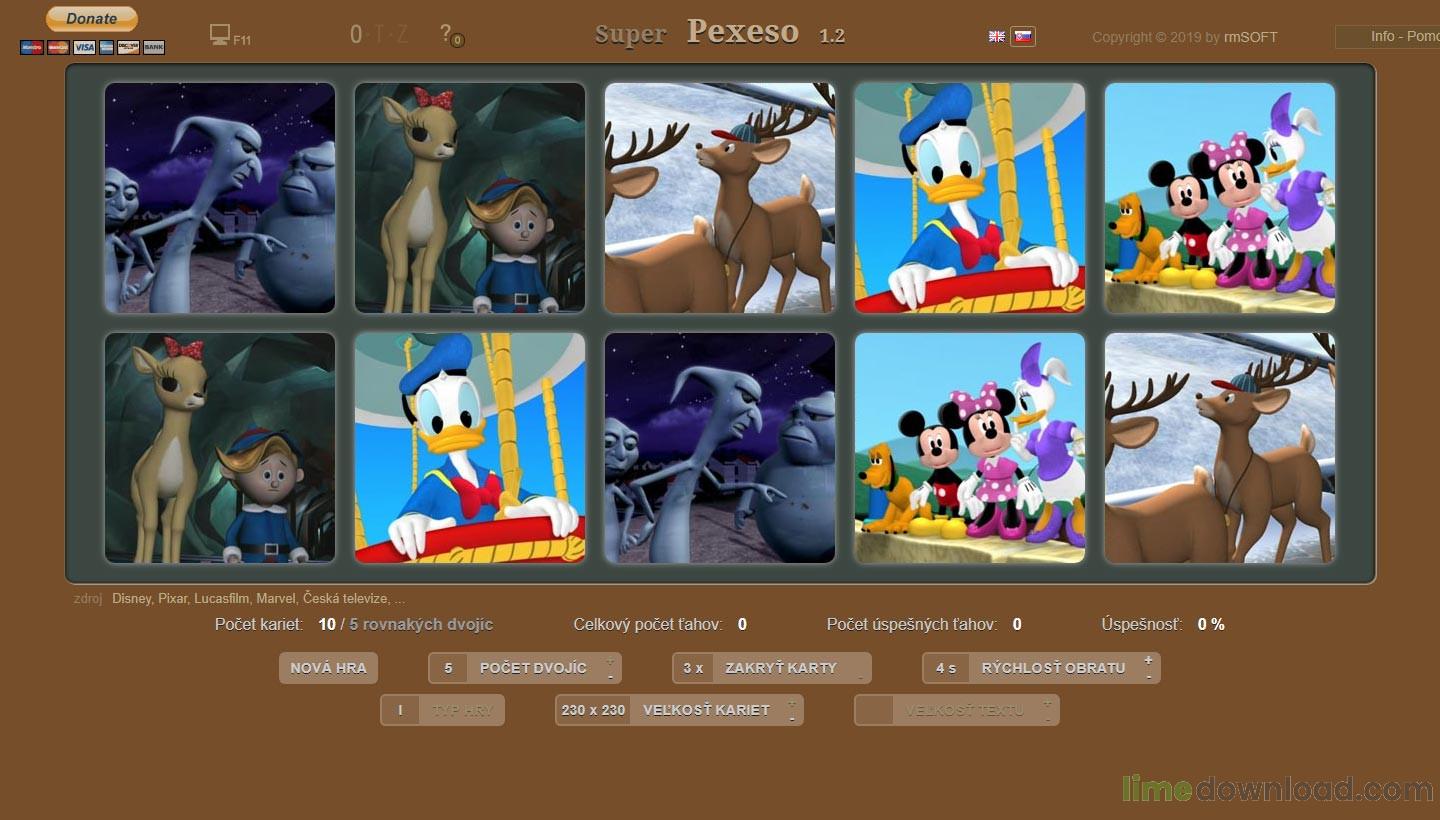Click the '230 x 230' card size value
Image resolution: width=1440 pixels, height=820 pixels.
[x=593, y=710]
